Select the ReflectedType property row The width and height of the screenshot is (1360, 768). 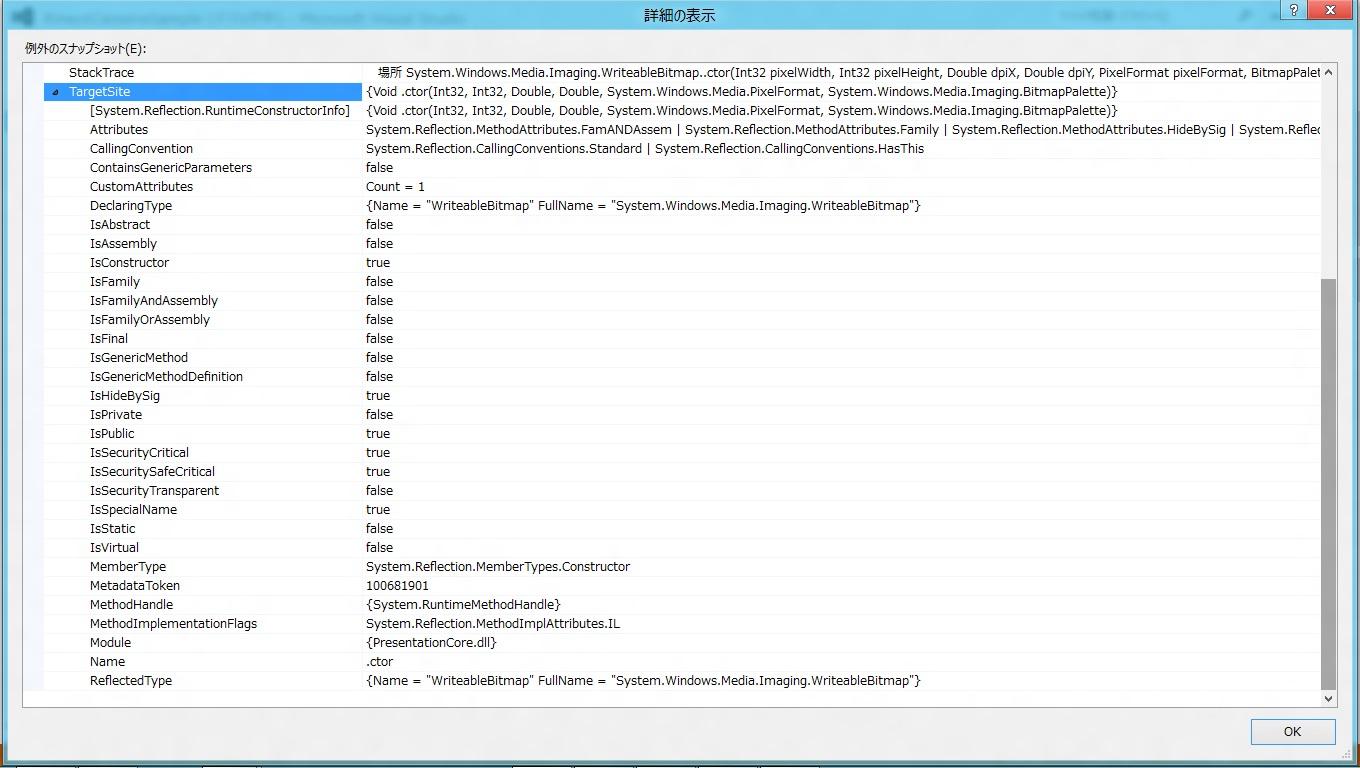click(683, 681)
